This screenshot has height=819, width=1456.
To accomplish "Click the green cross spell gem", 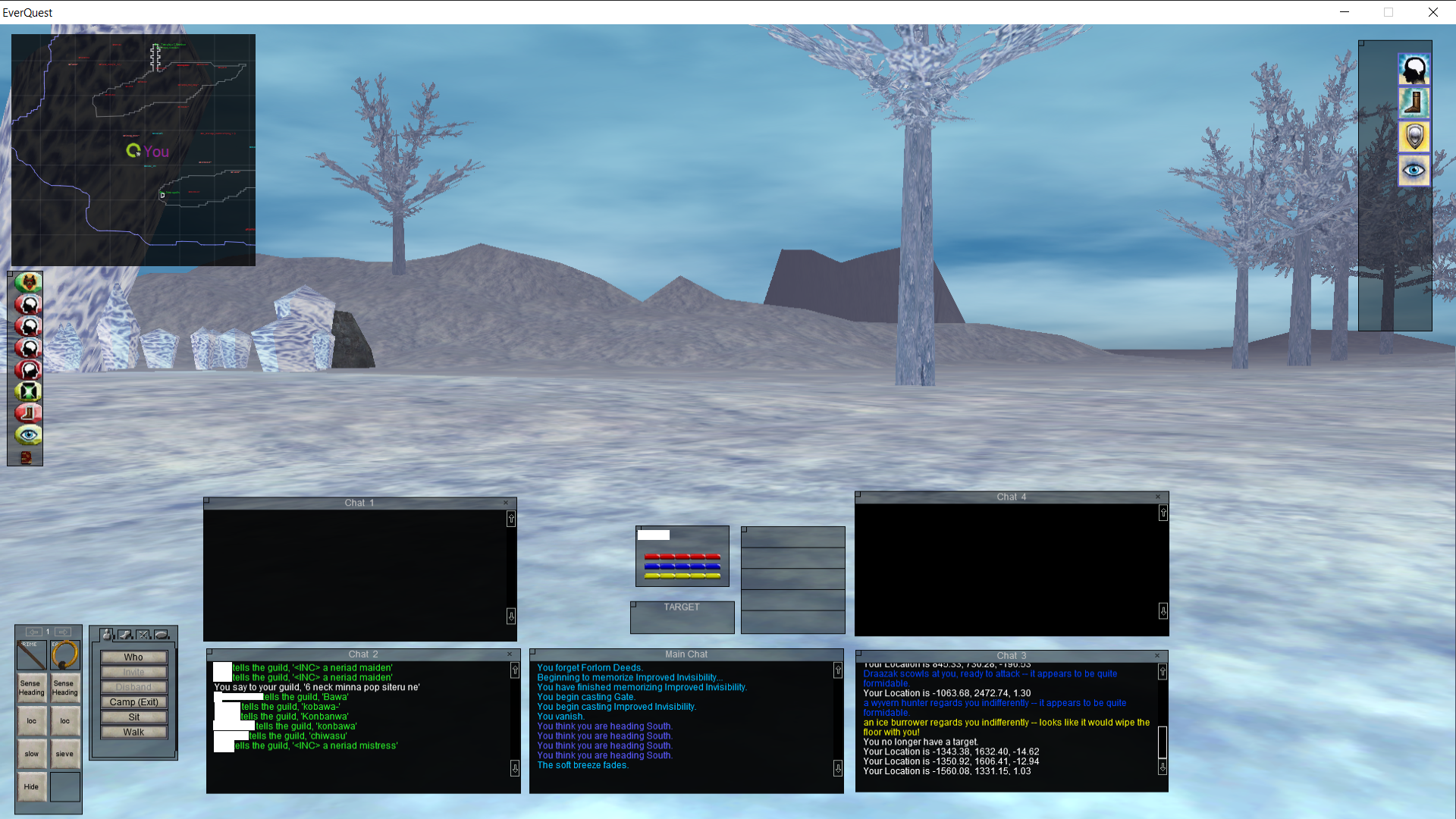I will (x=28, y=391).
